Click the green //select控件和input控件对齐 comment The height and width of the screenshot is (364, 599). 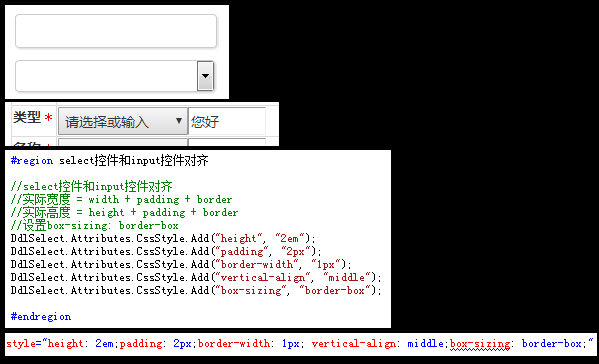pyautogui.click(x=91, y=186)
